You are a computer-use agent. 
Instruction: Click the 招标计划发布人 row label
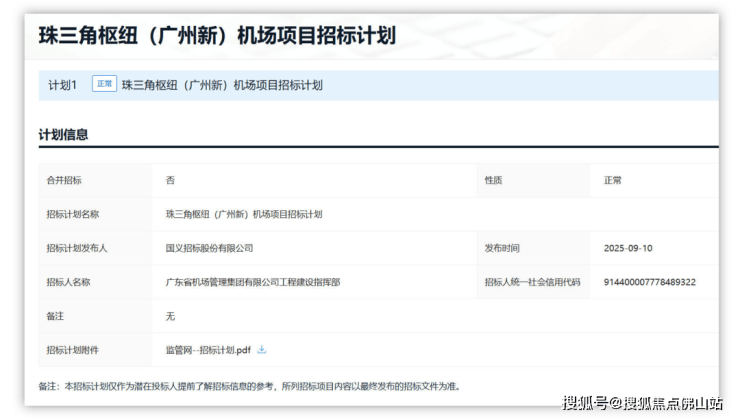click(77, 248)
